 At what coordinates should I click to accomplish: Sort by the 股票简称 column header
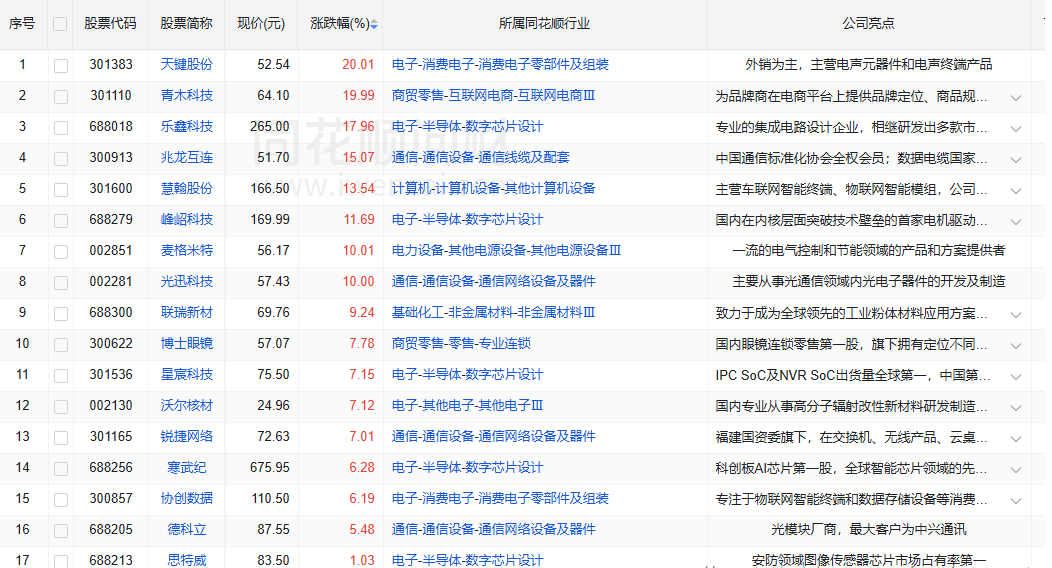click(x=187, y=23)
